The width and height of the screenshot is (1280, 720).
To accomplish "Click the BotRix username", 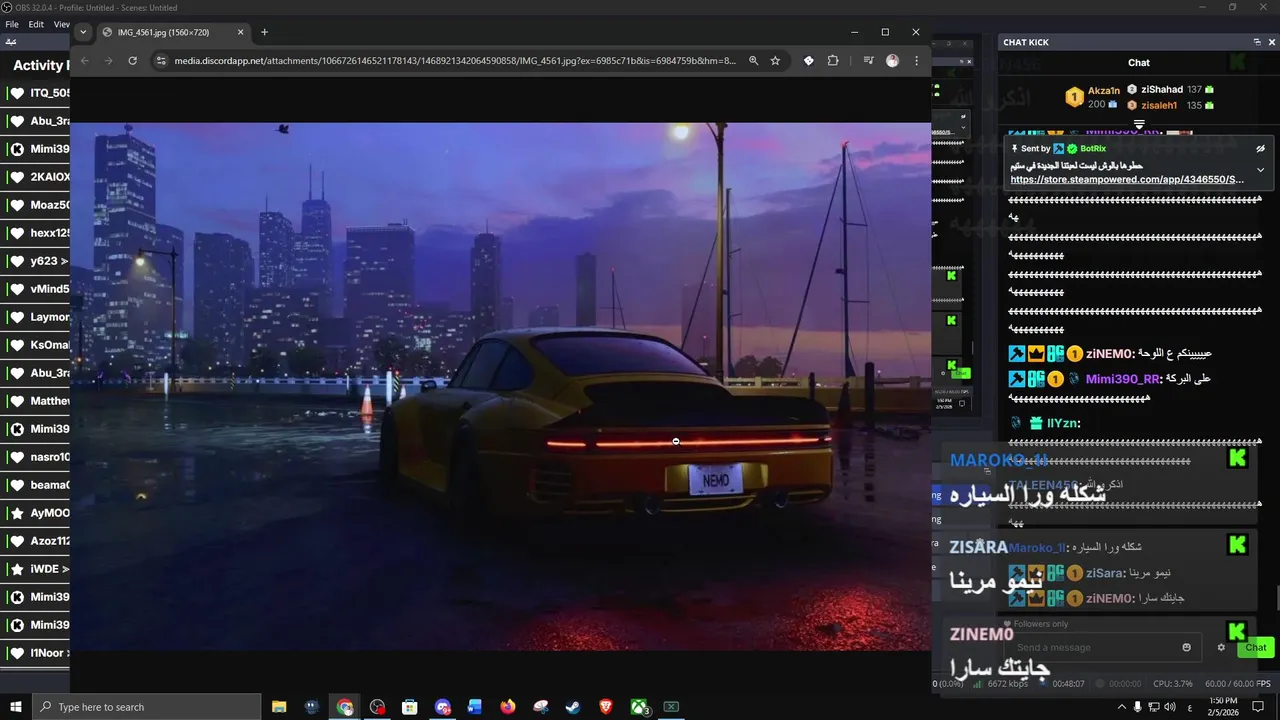I will 1093,148.
